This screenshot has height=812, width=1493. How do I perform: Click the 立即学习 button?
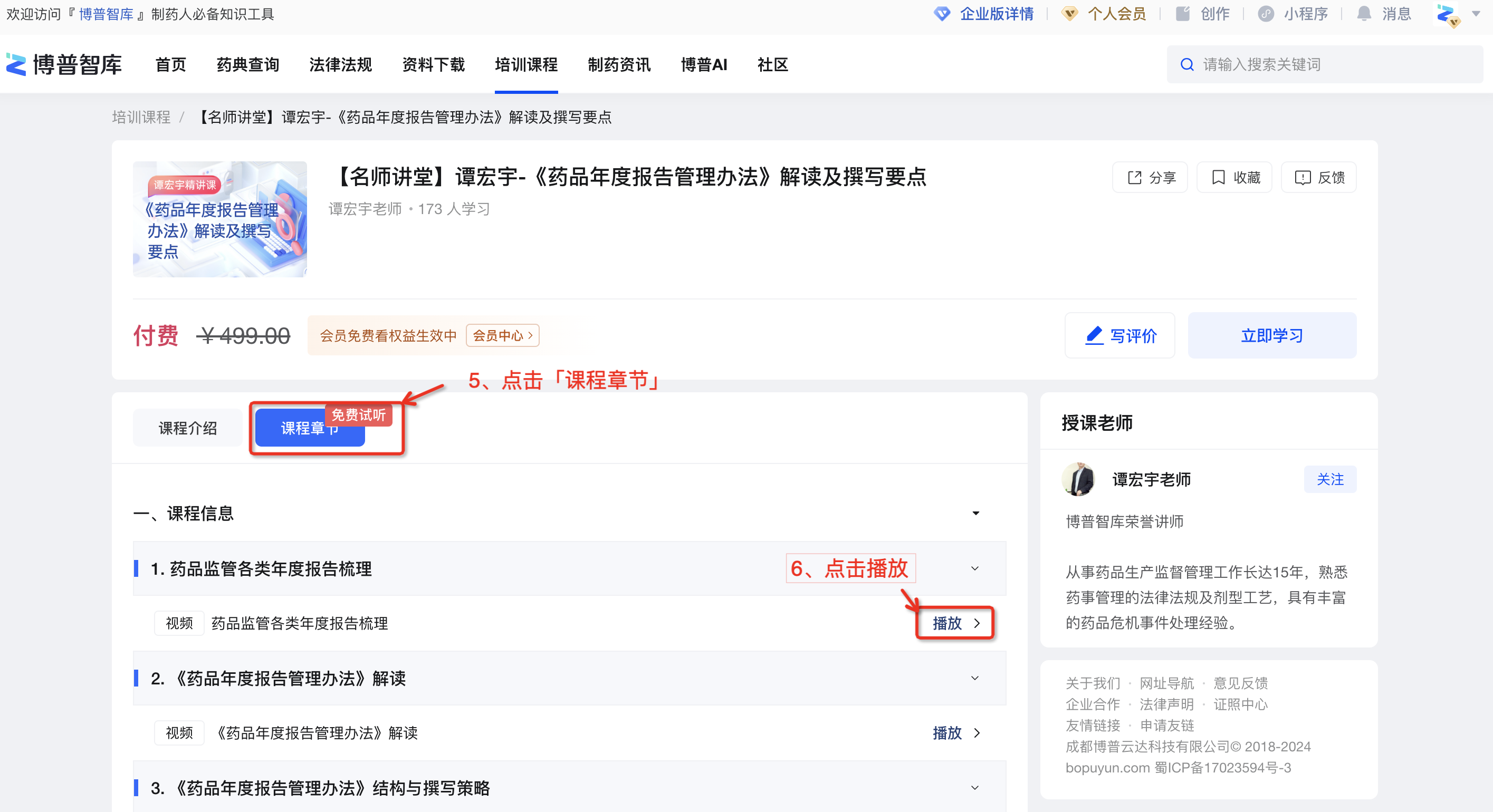1271,335
